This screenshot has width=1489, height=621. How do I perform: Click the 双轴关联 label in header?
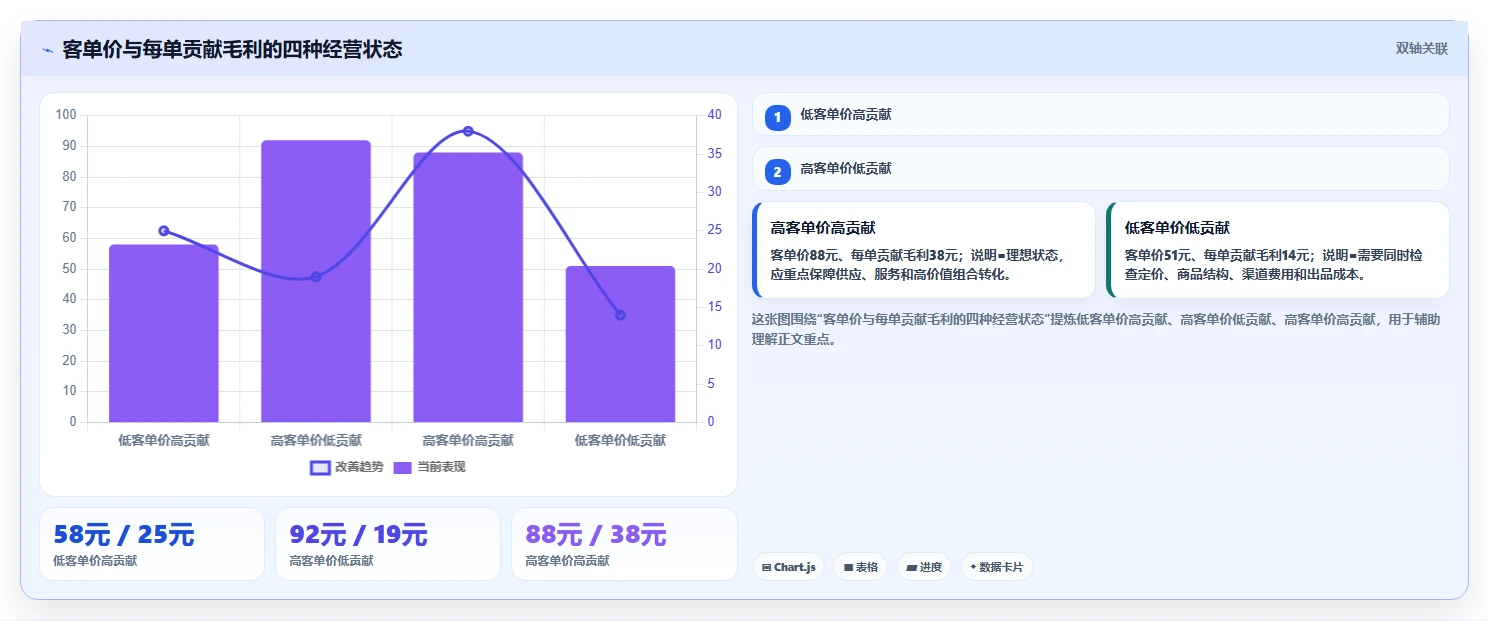[1421, 48]
